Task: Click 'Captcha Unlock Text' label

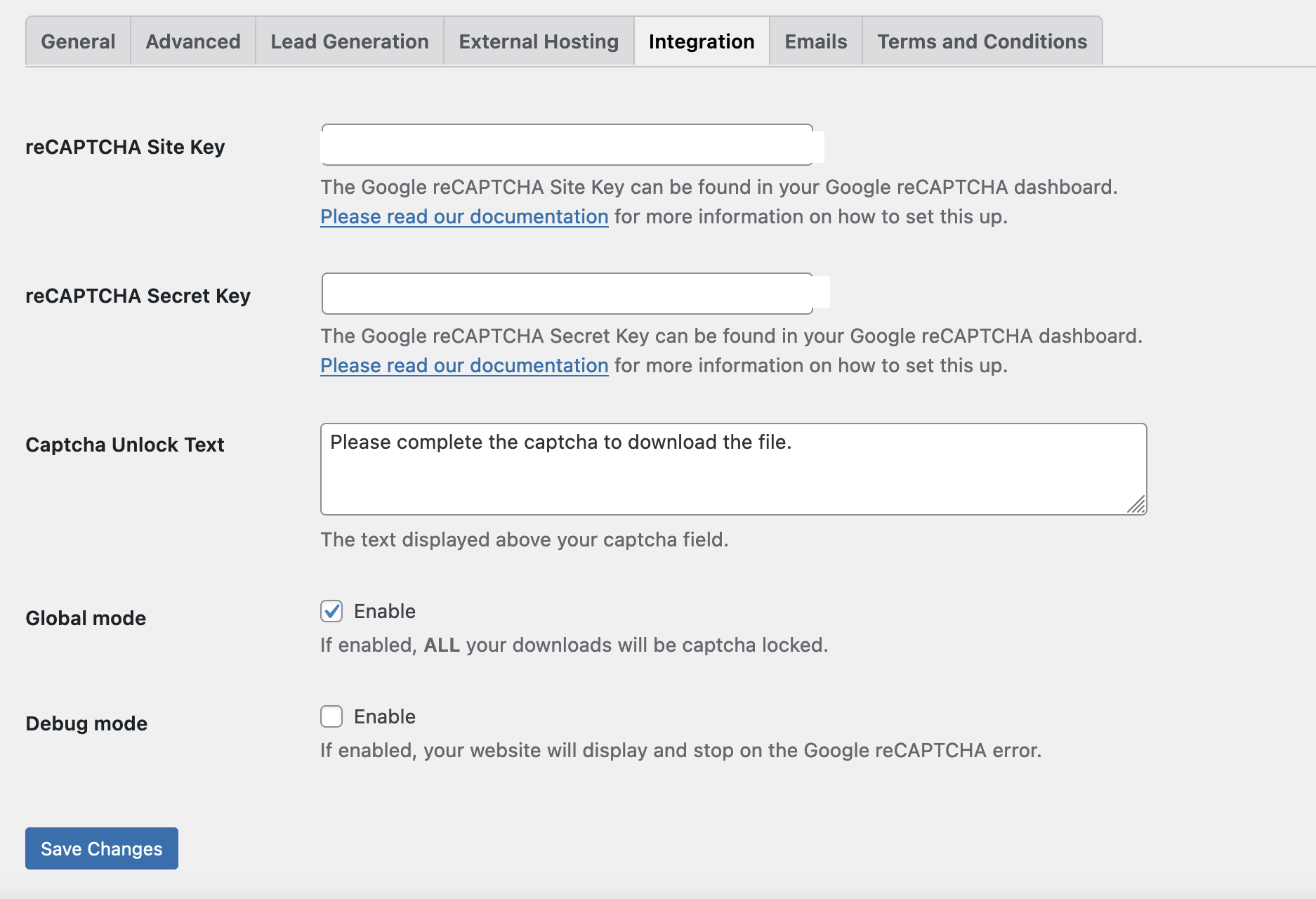Action: 125,445
